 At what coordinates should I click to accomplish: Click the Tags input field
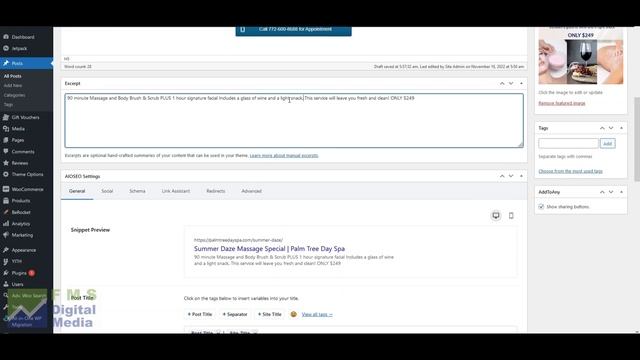(x=568, y=144)
